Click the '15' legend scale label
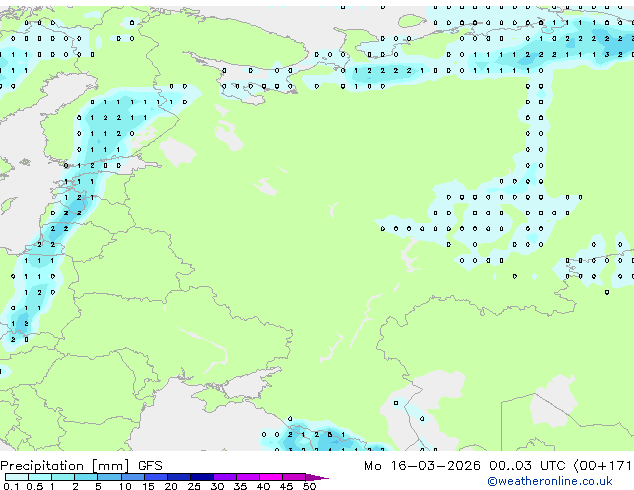The width and height of the screenshot is (634, 490). click(x=148, y=486)
